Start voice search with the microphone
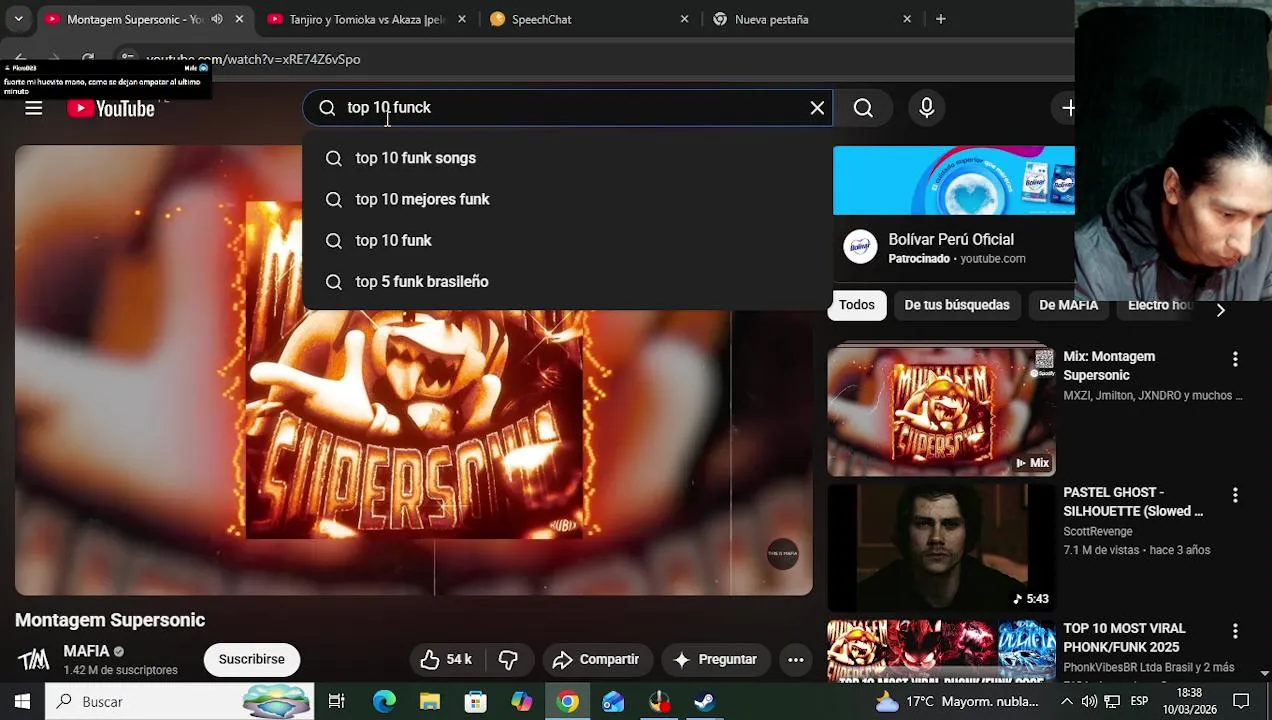The image size is (1272, 720). tap(927, 108)
